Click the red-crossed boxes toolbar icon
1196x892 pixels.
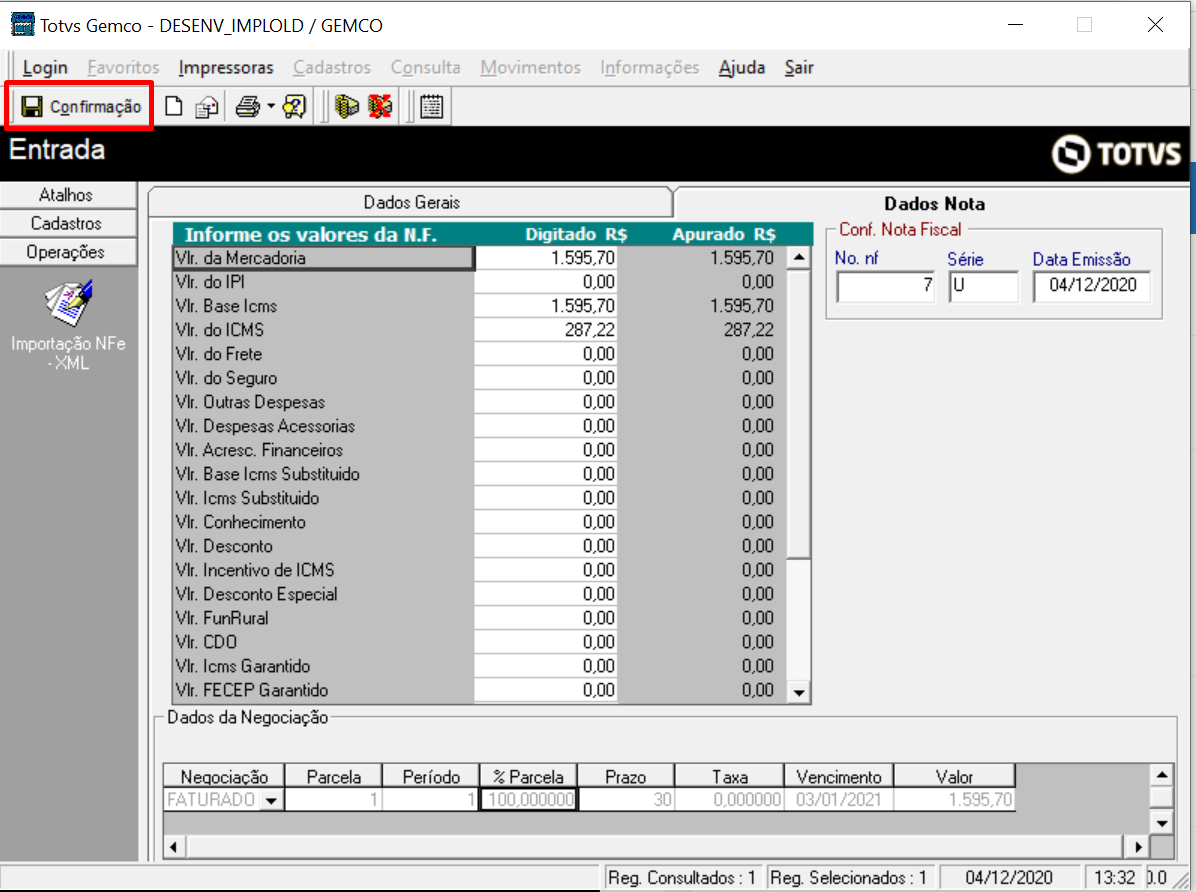tap(380, 107)
